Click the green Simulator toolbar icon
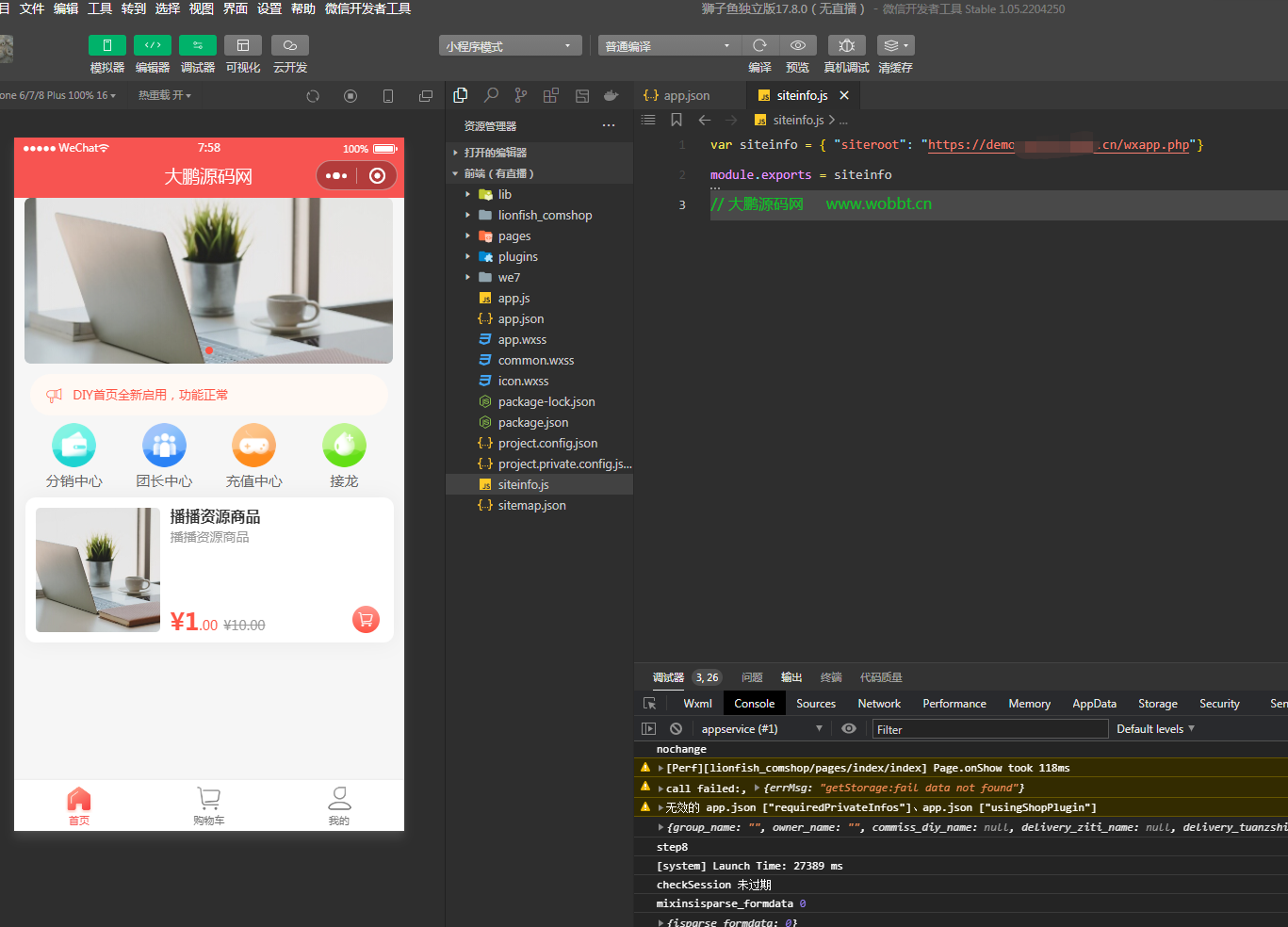Viewport: 1288px width, 927px height. tap(106, 45)
